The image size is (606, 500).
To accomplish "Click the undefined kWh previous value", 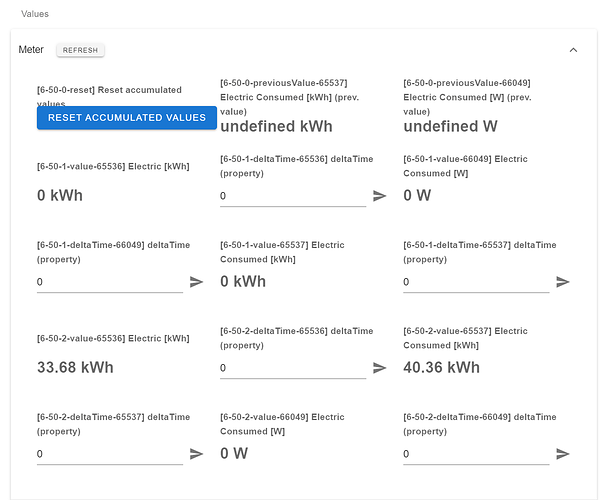I will click(x=276, y=127).
